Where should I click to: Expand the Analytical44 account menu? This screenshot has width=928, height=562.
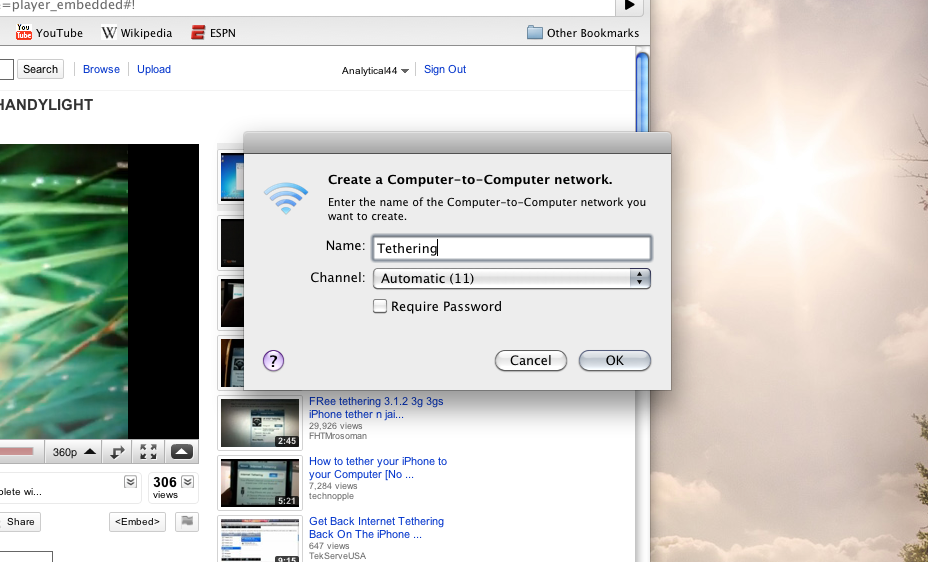click(x=375, y=70)
